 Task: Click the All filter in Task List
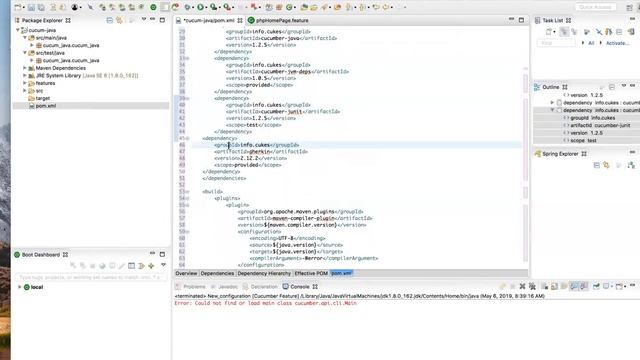[x=591, y=43]
